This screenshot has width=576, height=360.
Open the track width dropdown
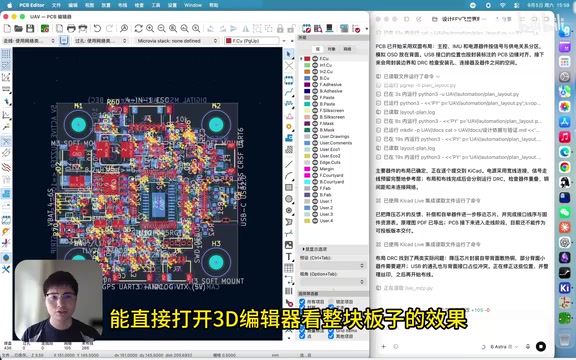pos(29,41)
